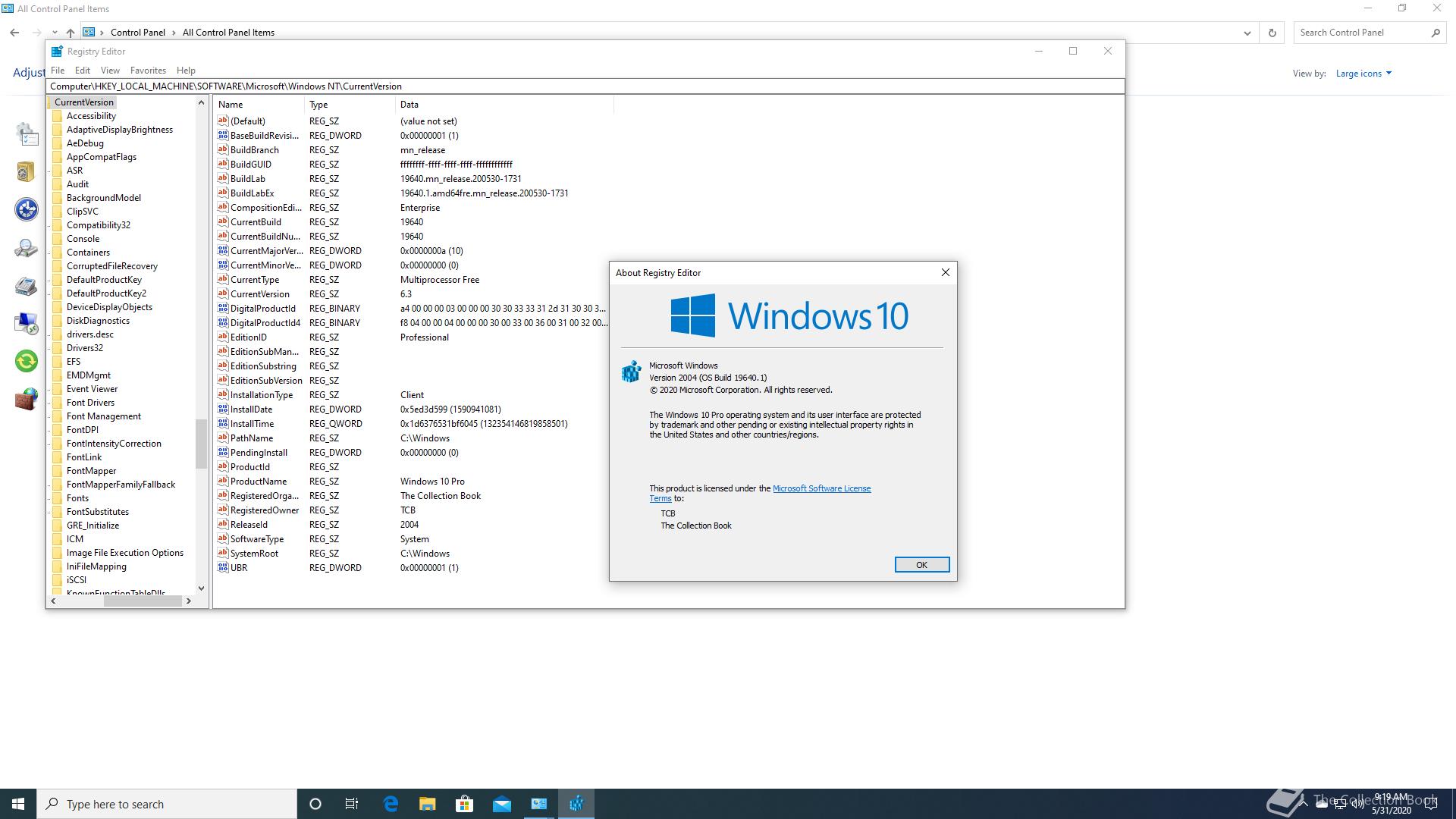
Task: Select the CurrentVersion tree node
Action: pos(83,102)
